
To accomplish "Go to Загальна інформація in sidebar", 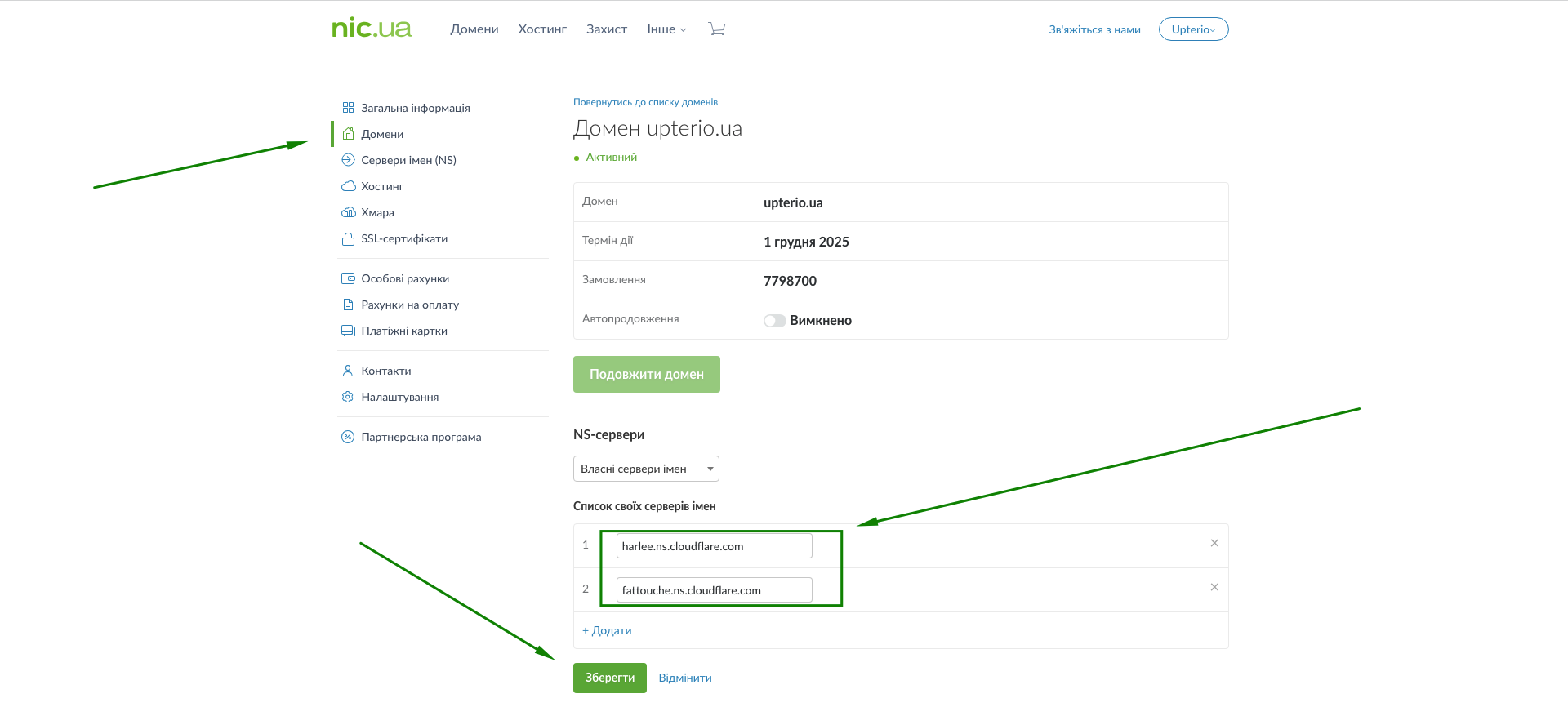I will point(416,108).
